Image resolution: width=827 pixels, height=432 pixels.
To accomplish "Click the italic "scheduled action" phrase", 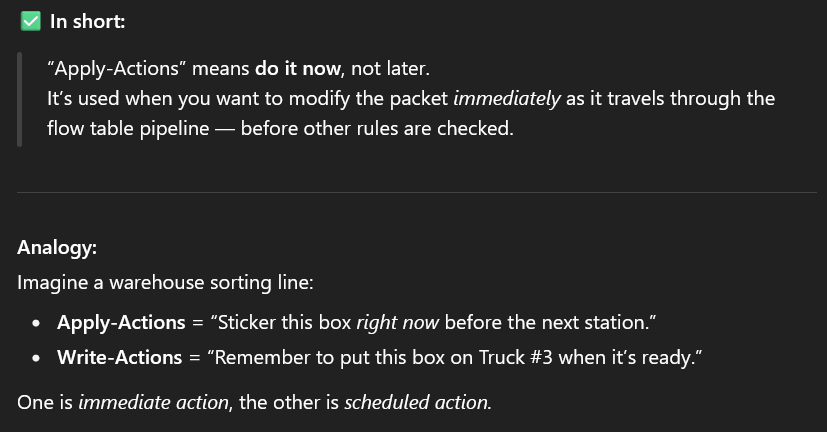I will point(417,402).
